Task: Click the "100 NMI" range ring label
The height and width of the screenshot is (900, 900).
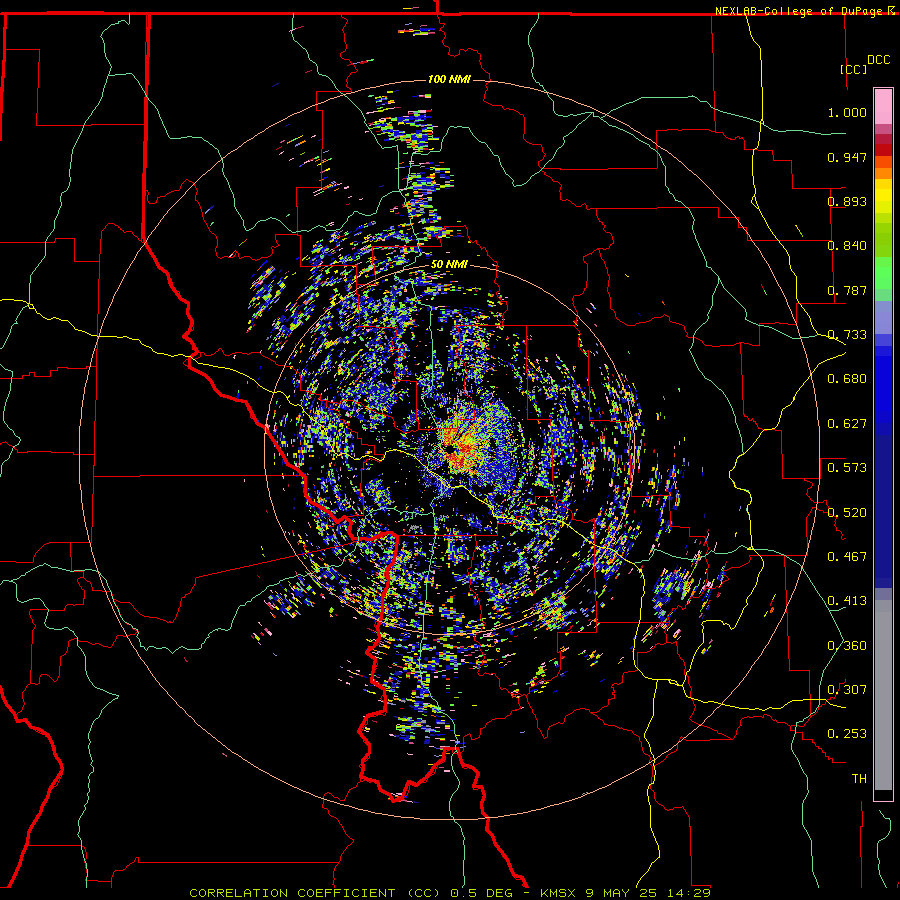Action: click(x=449, y=79)
